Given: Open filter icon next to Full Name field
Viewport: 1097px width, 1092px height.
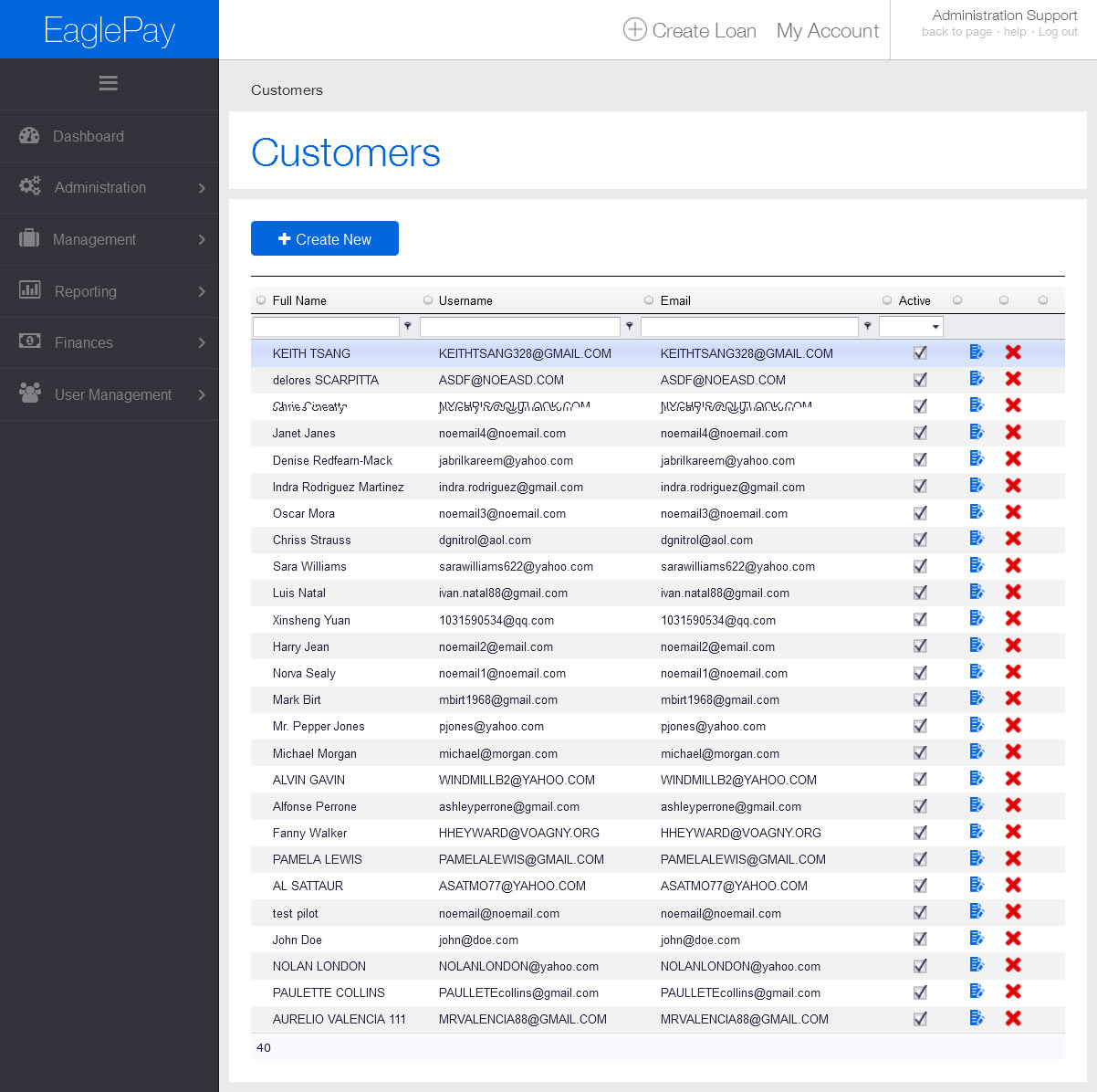Looking at the screenshot, I should [x=408, y=326].
